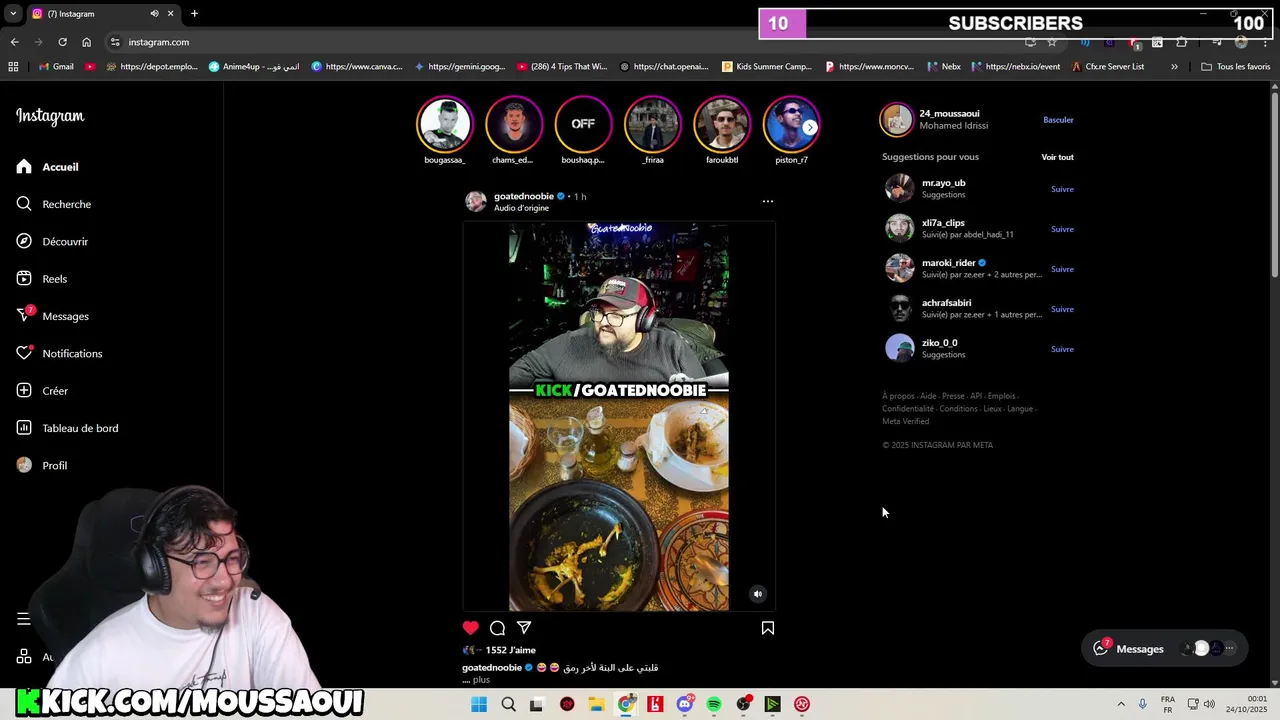Unlike the post with red heart
The image size is (1280, 720).
[x=470, y=628]
